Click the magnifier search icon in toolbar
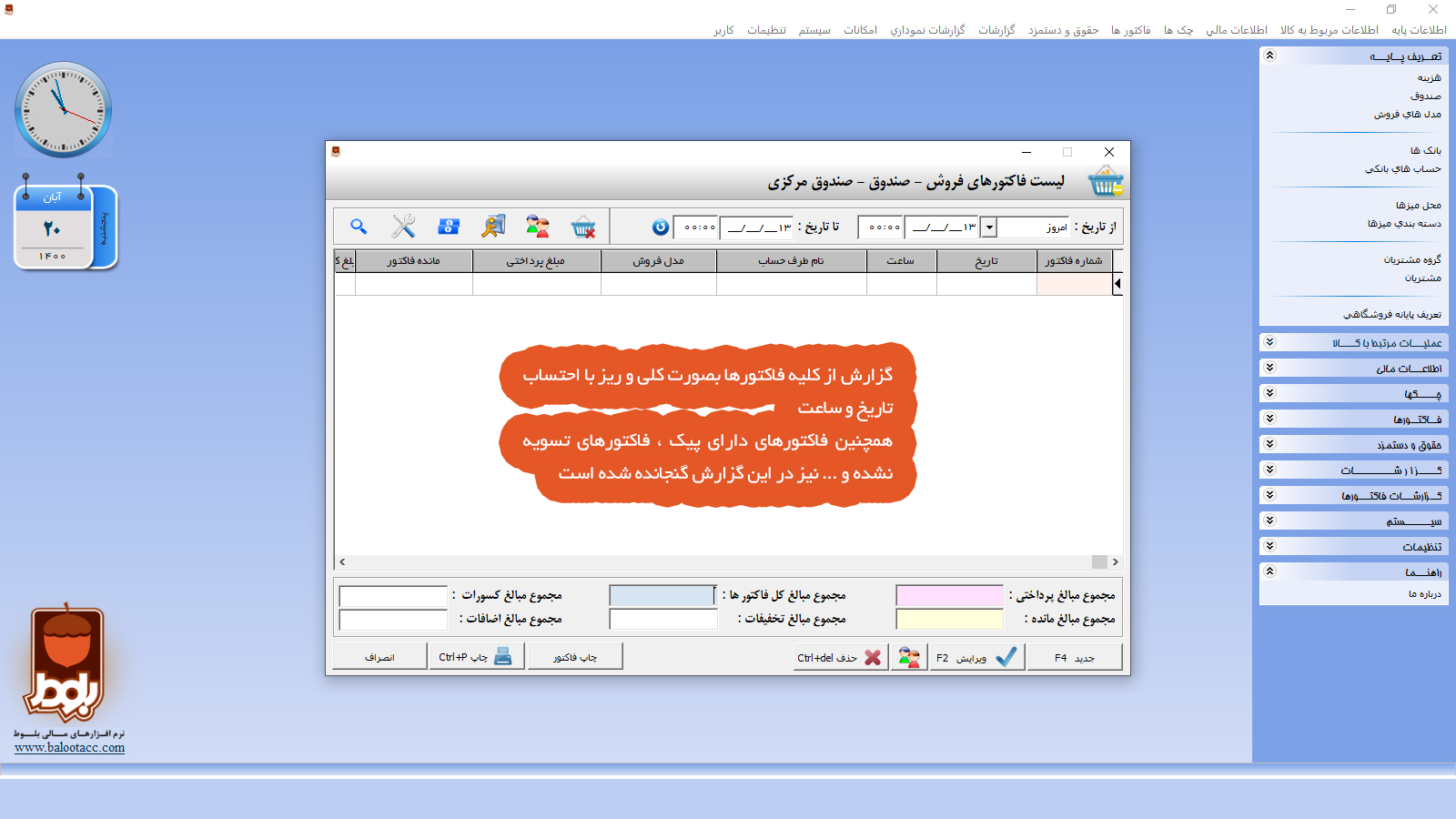The image size is (1456, 819). 359,227
